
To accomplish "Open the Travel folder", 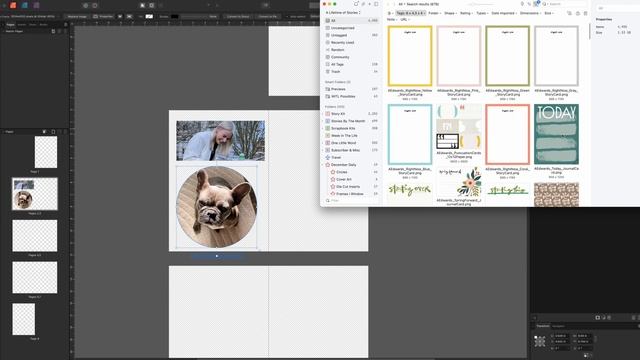I will [351, 158].
